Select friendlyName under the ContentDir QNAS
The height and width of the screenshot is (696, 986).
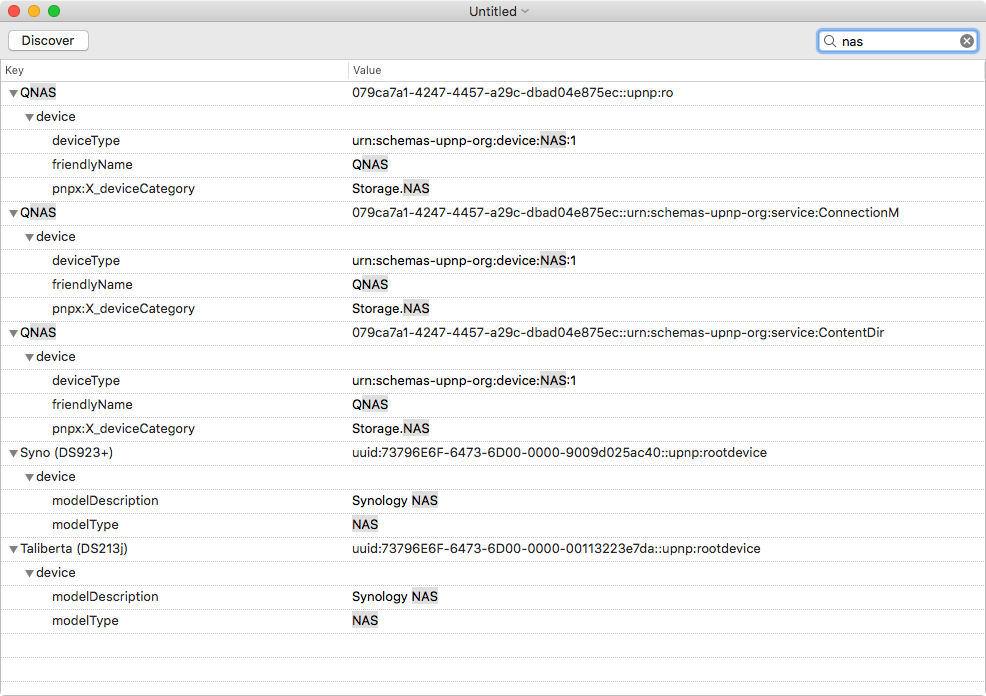coord(493,405)
